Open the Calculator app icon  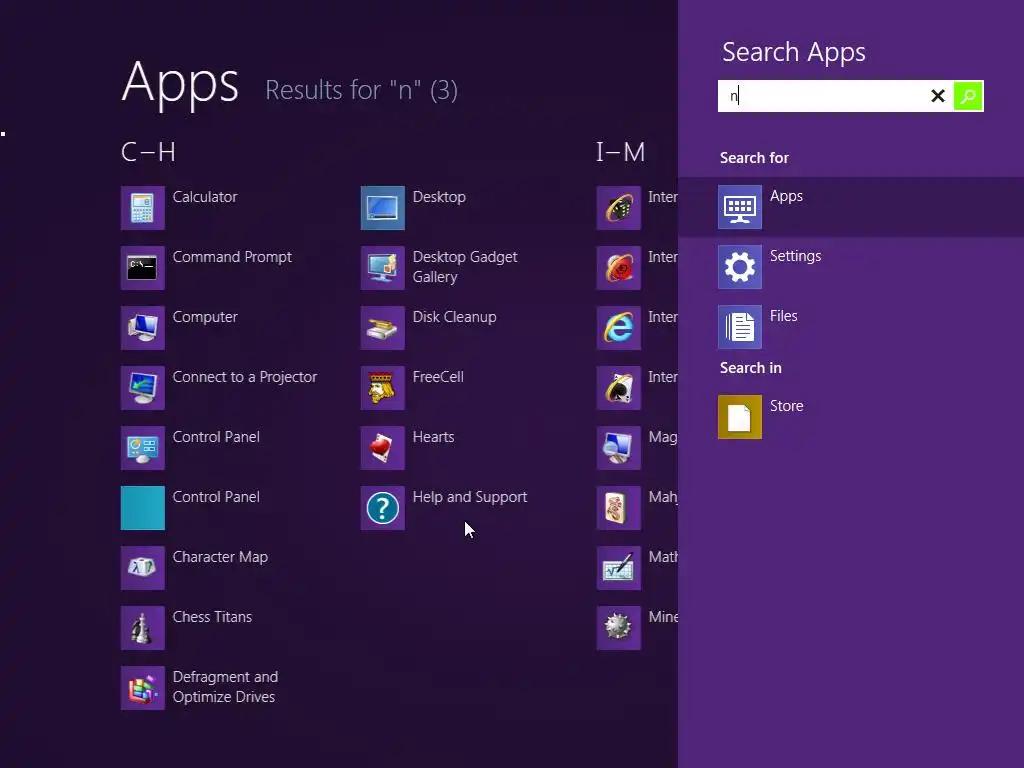142,208
